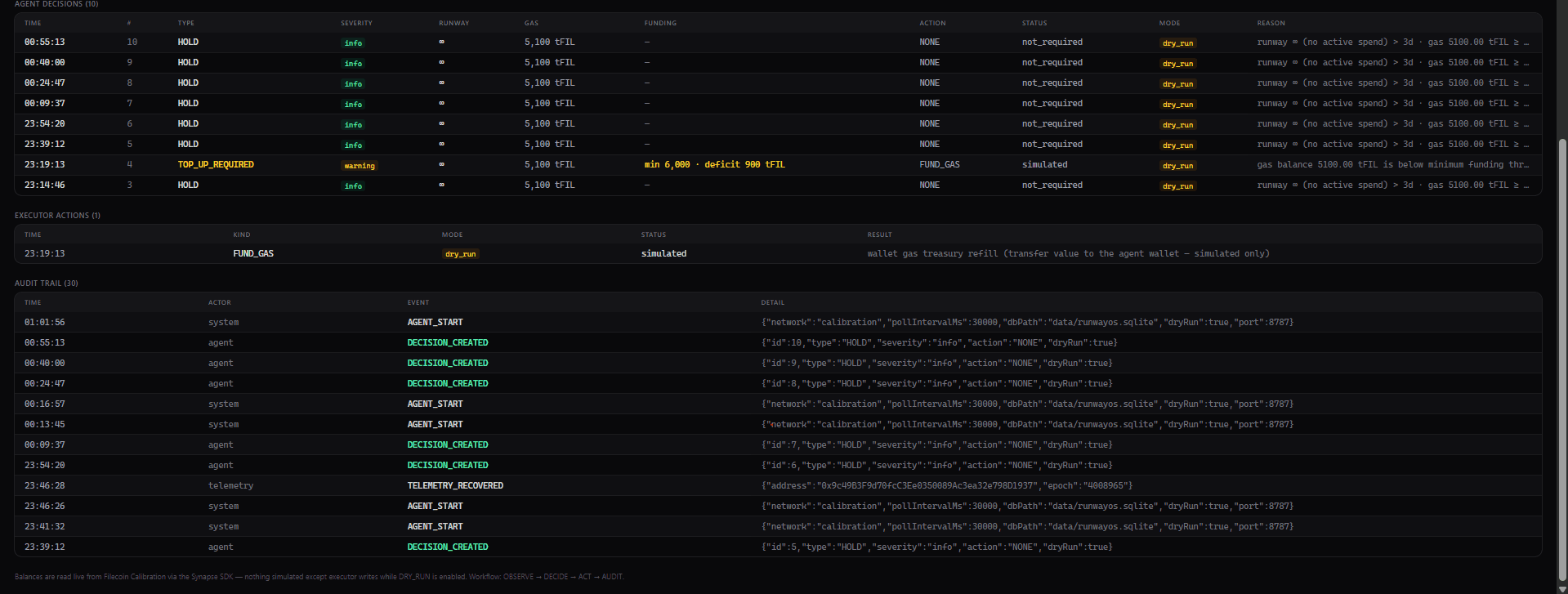Click the info badge in decision 10 row

pos(353,43)
